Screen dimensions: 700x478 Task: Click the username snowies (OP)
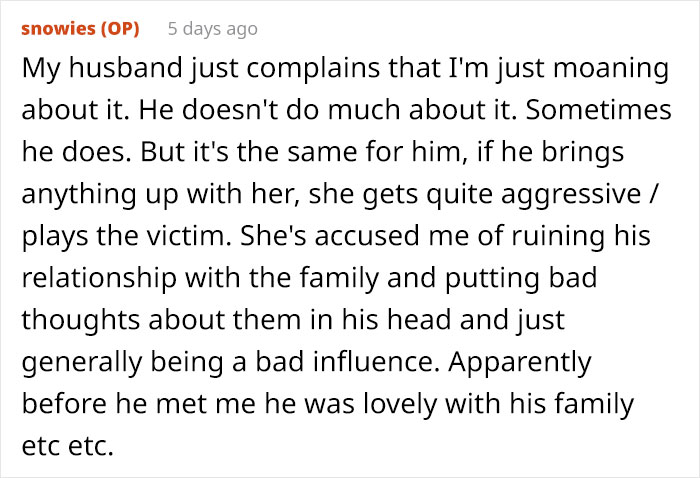tap(80, 29)
